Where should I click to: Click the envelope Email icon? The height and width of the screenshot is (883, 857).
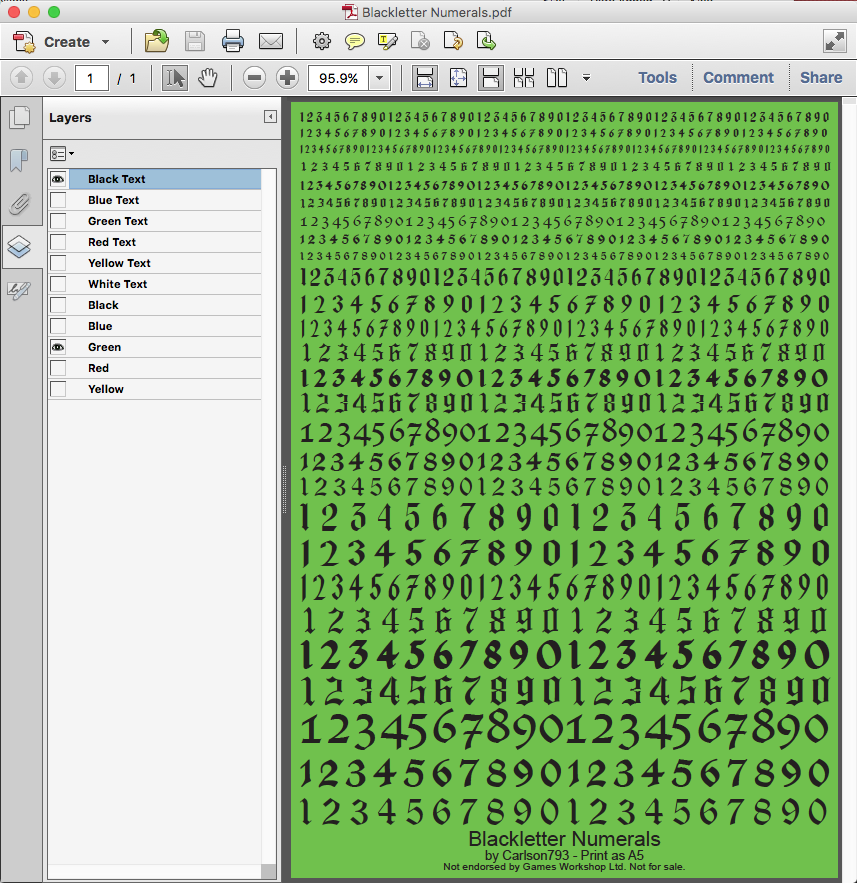click(x=271, y=41)
